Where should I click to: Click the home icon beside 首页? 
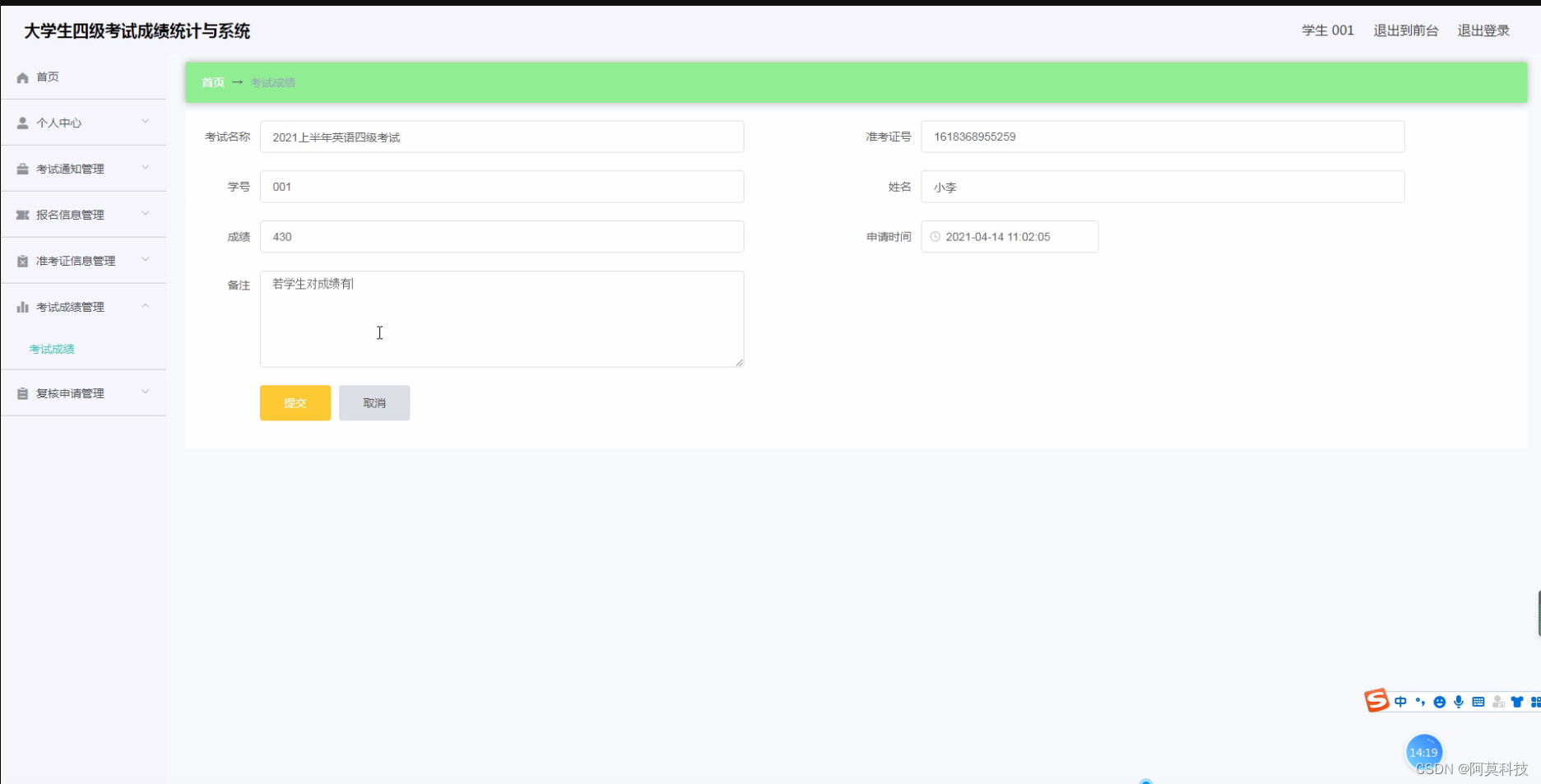(x=22, y=77)
